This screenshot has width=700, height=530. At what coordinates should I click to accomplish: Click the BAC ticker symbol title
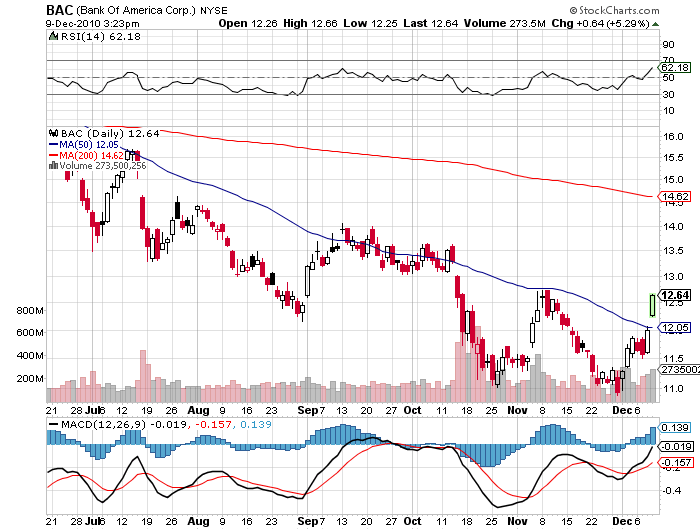[60, 10]
